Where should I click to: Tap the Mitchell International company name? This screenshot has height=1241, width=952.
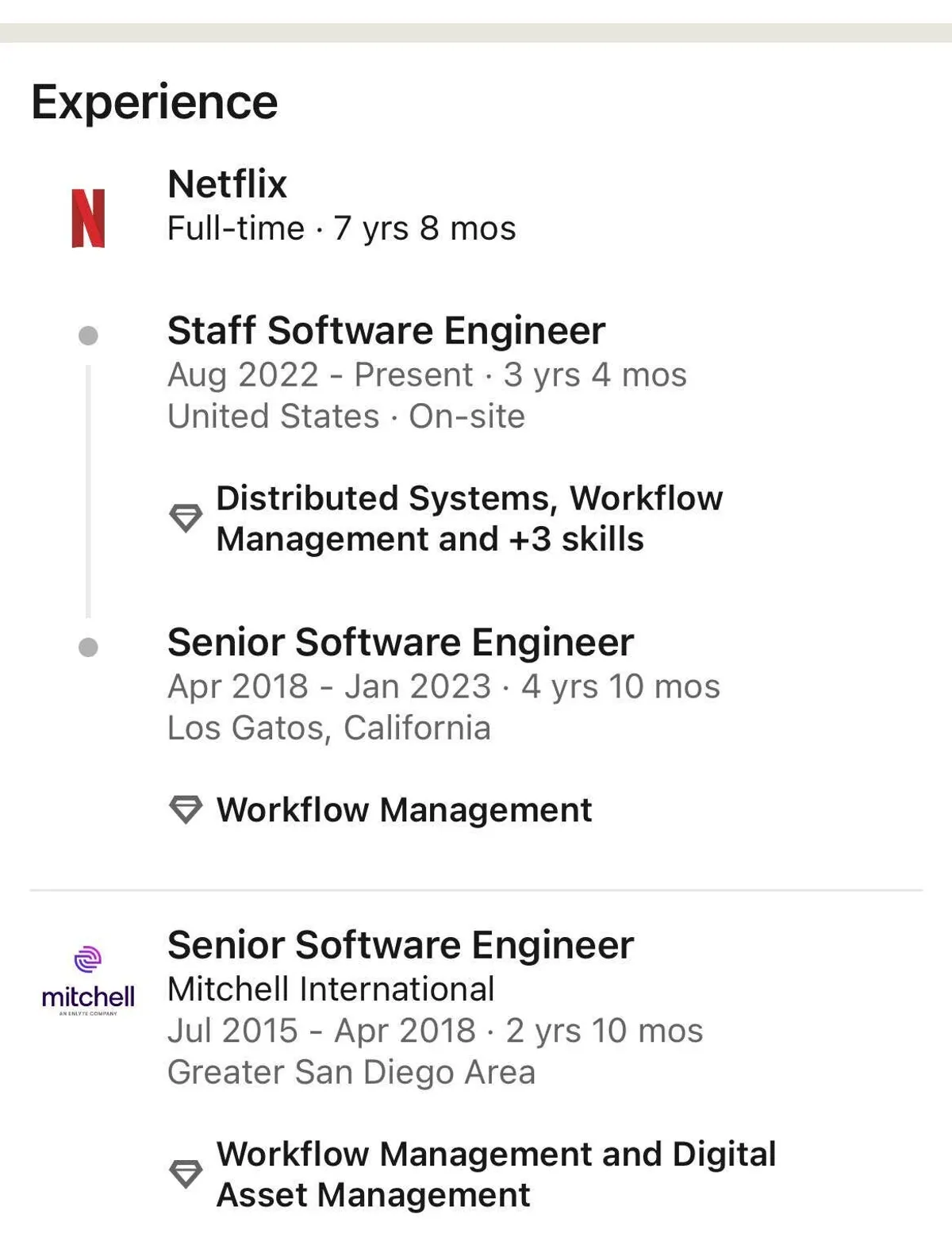(x=331, y=989)
